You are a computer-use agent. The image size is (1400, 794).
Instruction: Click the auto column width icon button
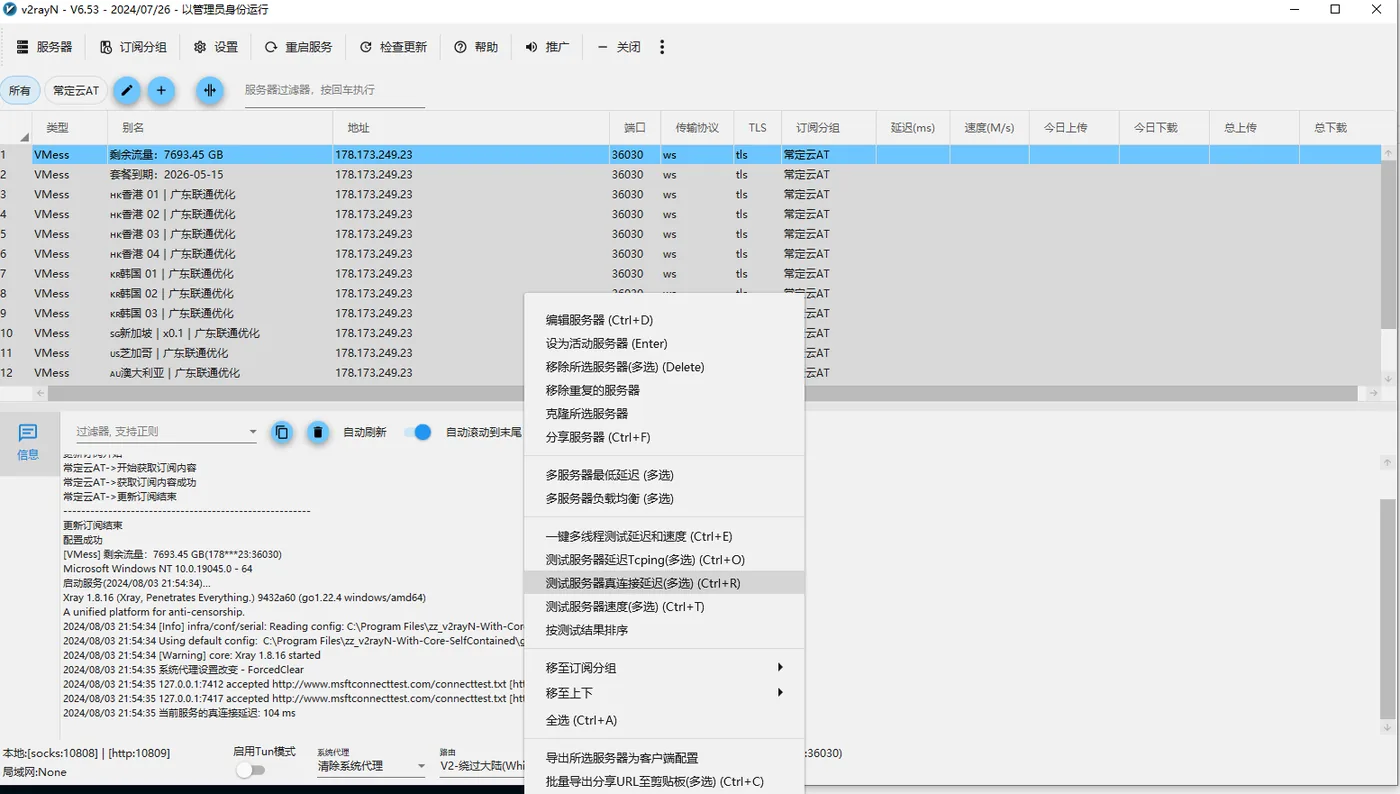click(x=210, y=90)
